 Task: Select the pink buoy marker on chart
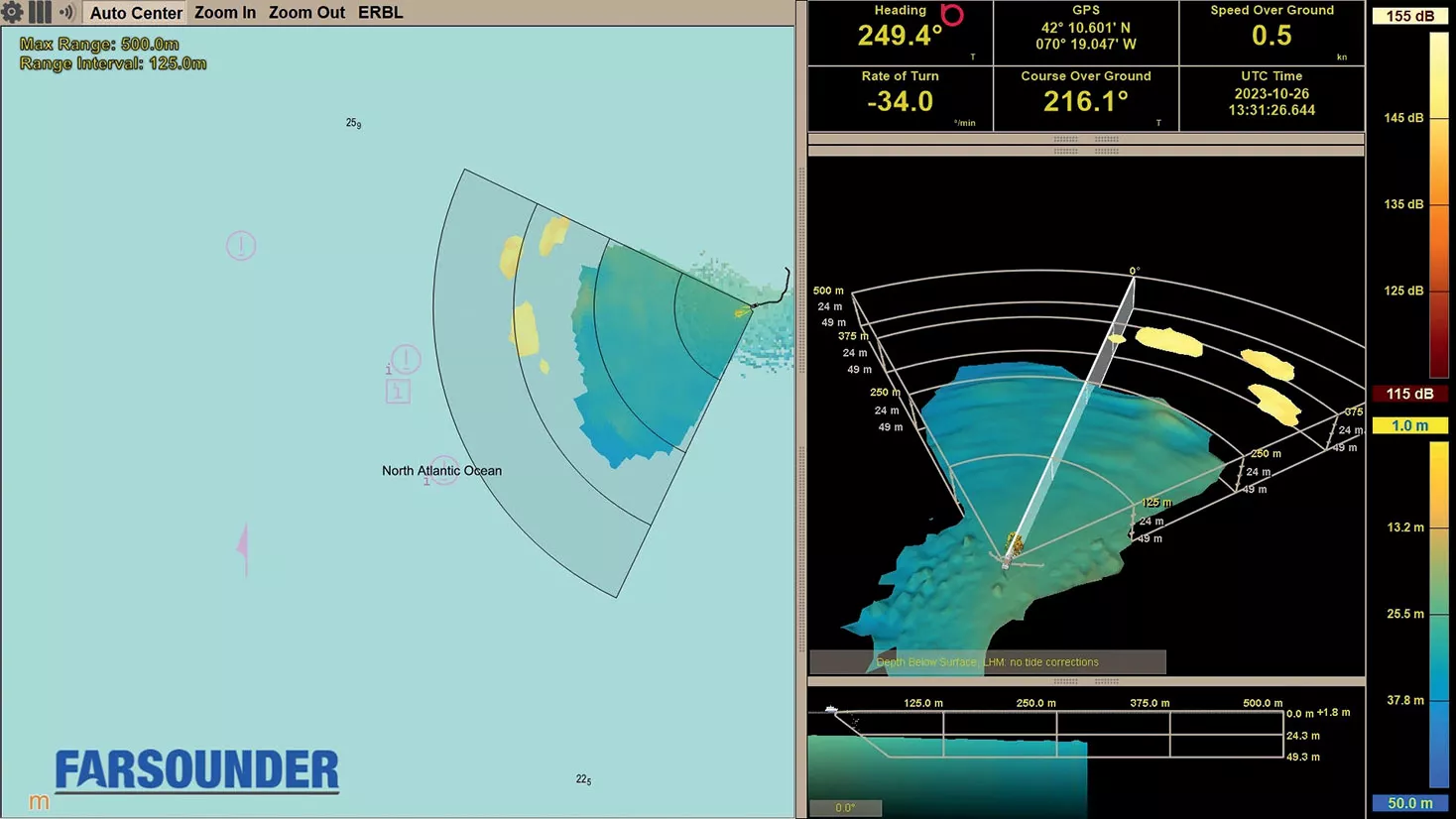pos(243,549)
